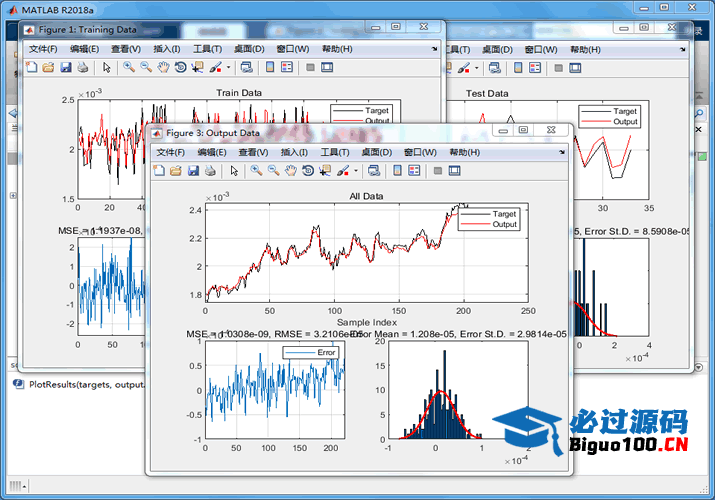715x500 pixels.
Task: Click dock arrow at right of Figure 3 menu bar
Action: pos(562,152)
